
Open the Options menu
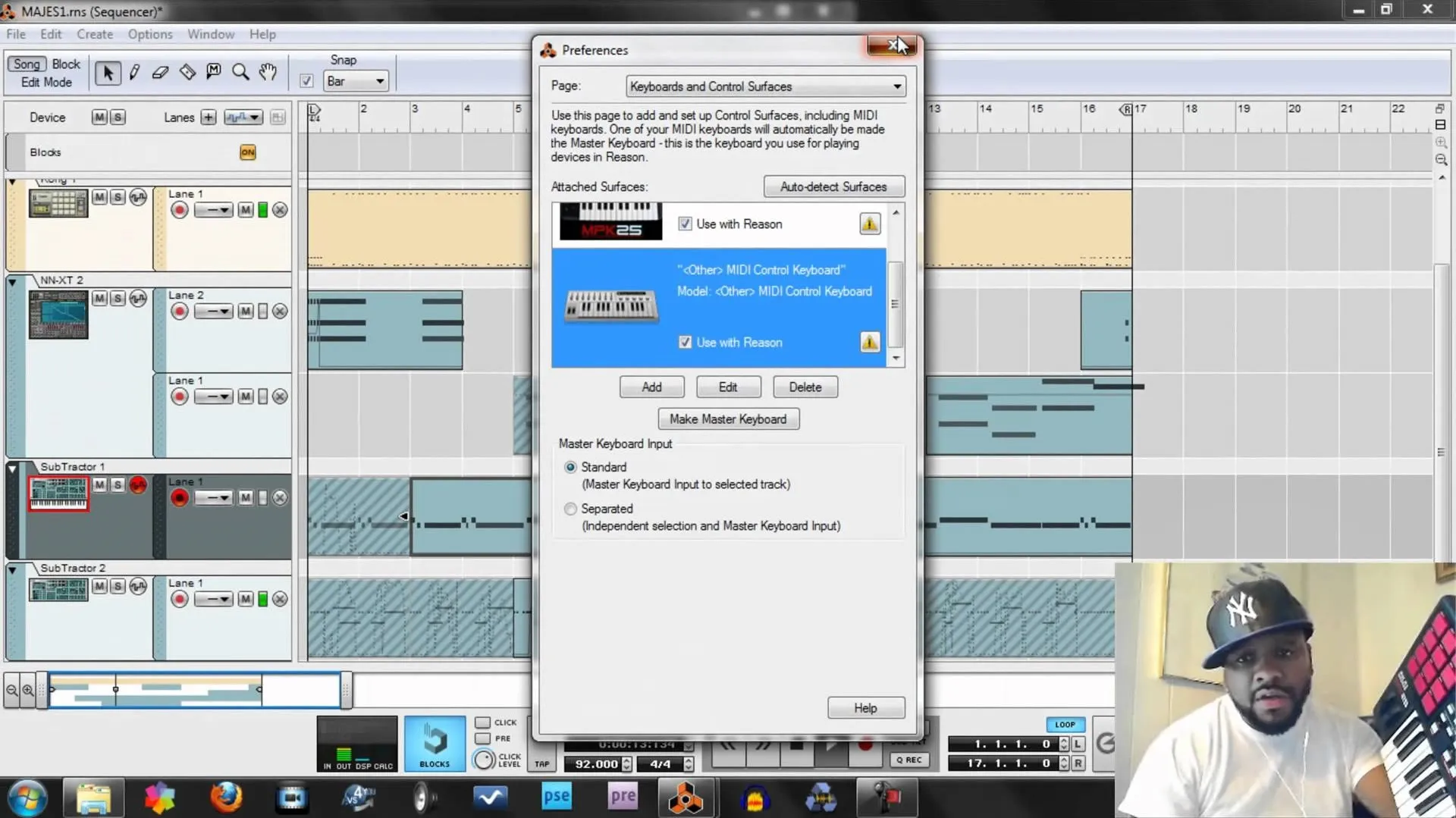[150, 34]
